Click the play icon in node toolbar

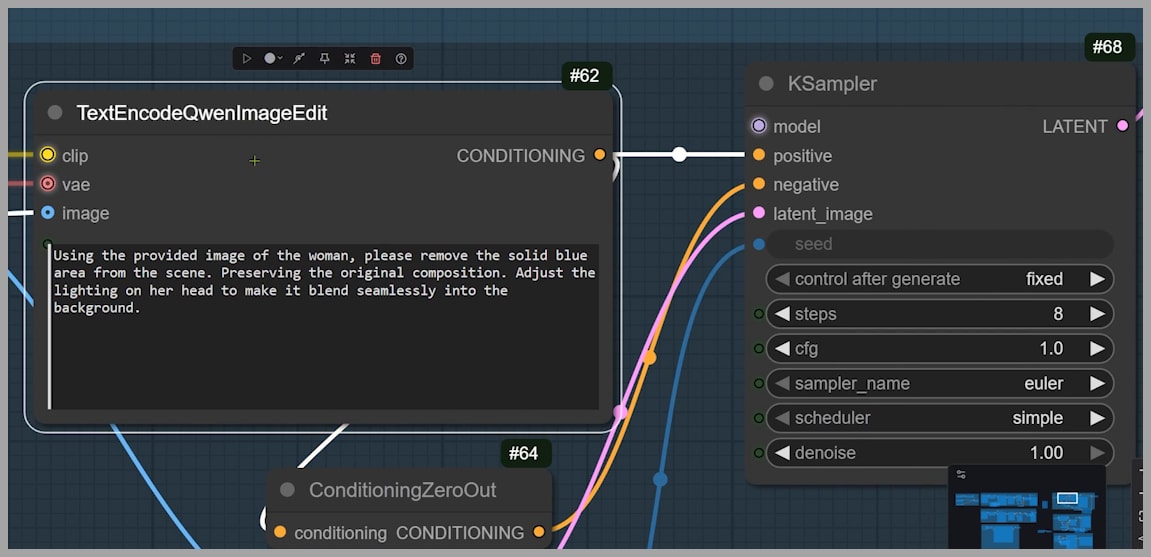click(247, 59)
